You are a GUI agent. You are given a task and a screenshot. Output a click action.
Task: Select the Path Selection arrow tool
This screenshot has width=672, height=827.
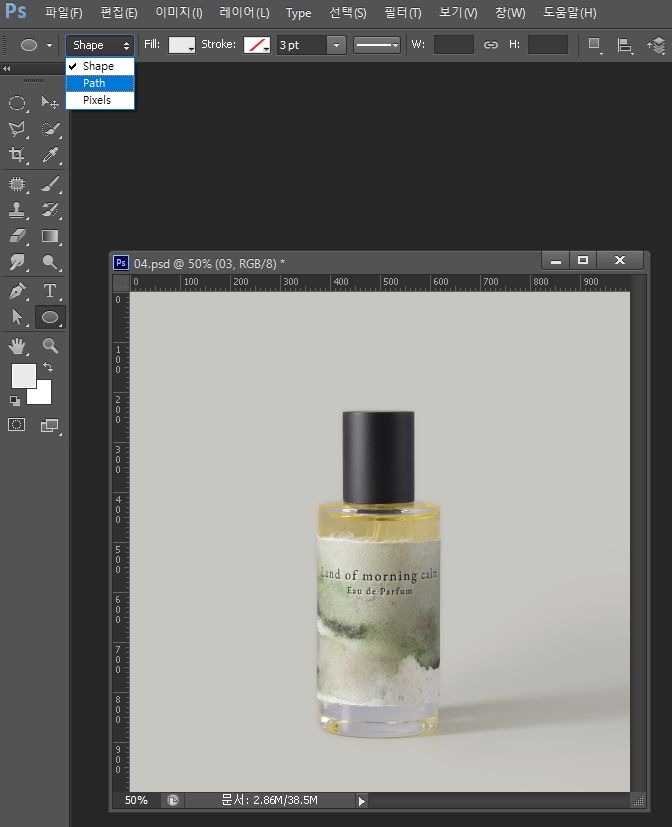pos(17,317)
